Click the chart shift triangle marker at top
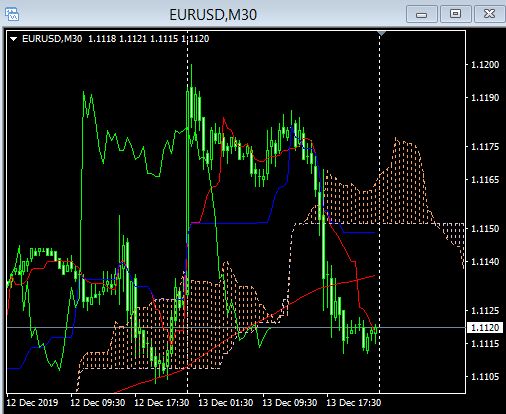The height and width of the screenshot is (414, 506). [382, 33]
